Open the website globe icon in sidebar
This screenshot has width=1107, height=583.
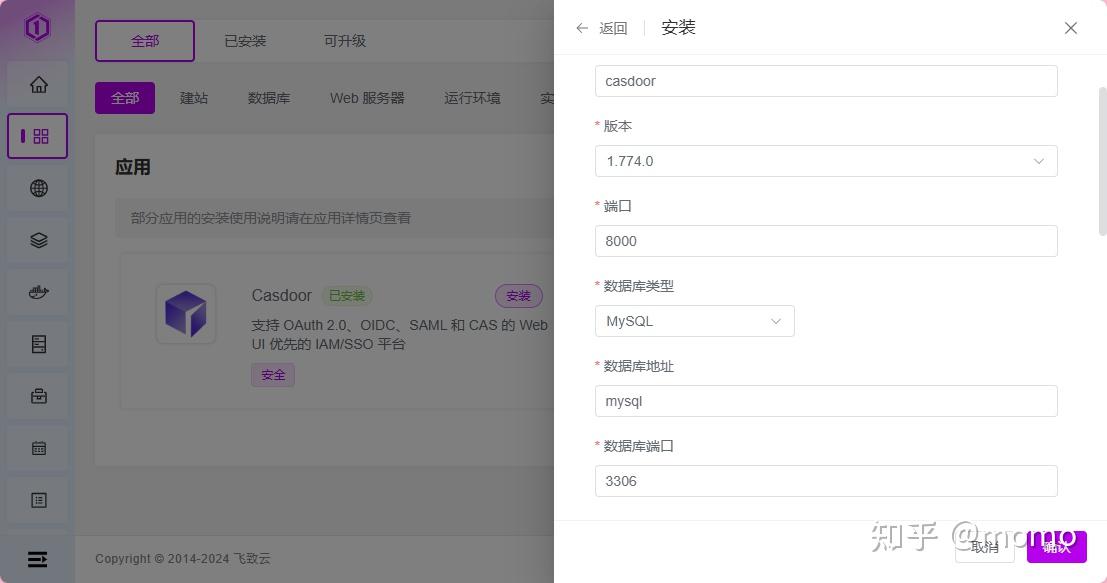(x=37, y=188)
